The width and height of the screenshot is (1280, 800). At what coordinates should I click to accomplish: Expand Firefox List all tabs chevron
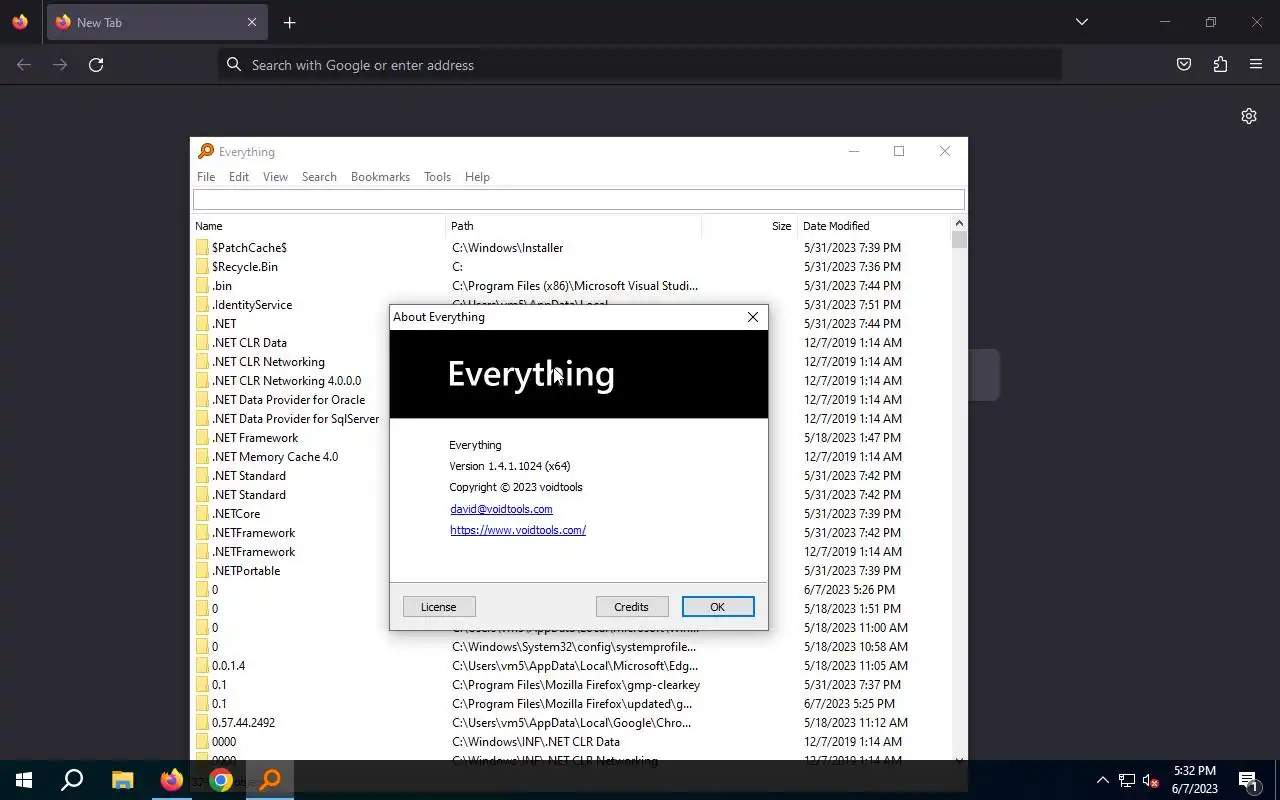point(1081,22)
